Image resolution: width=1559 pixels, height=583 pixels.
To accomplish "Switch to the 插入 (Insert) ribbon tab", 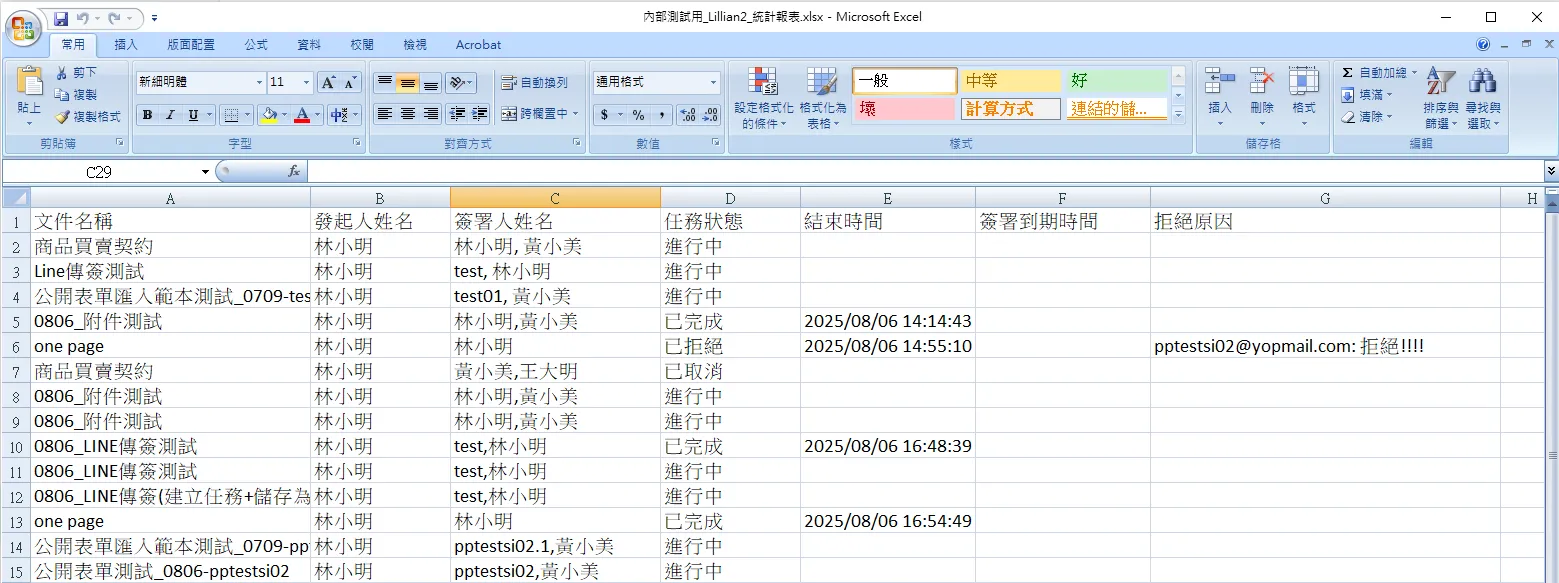I will click(x=126, y=45).
